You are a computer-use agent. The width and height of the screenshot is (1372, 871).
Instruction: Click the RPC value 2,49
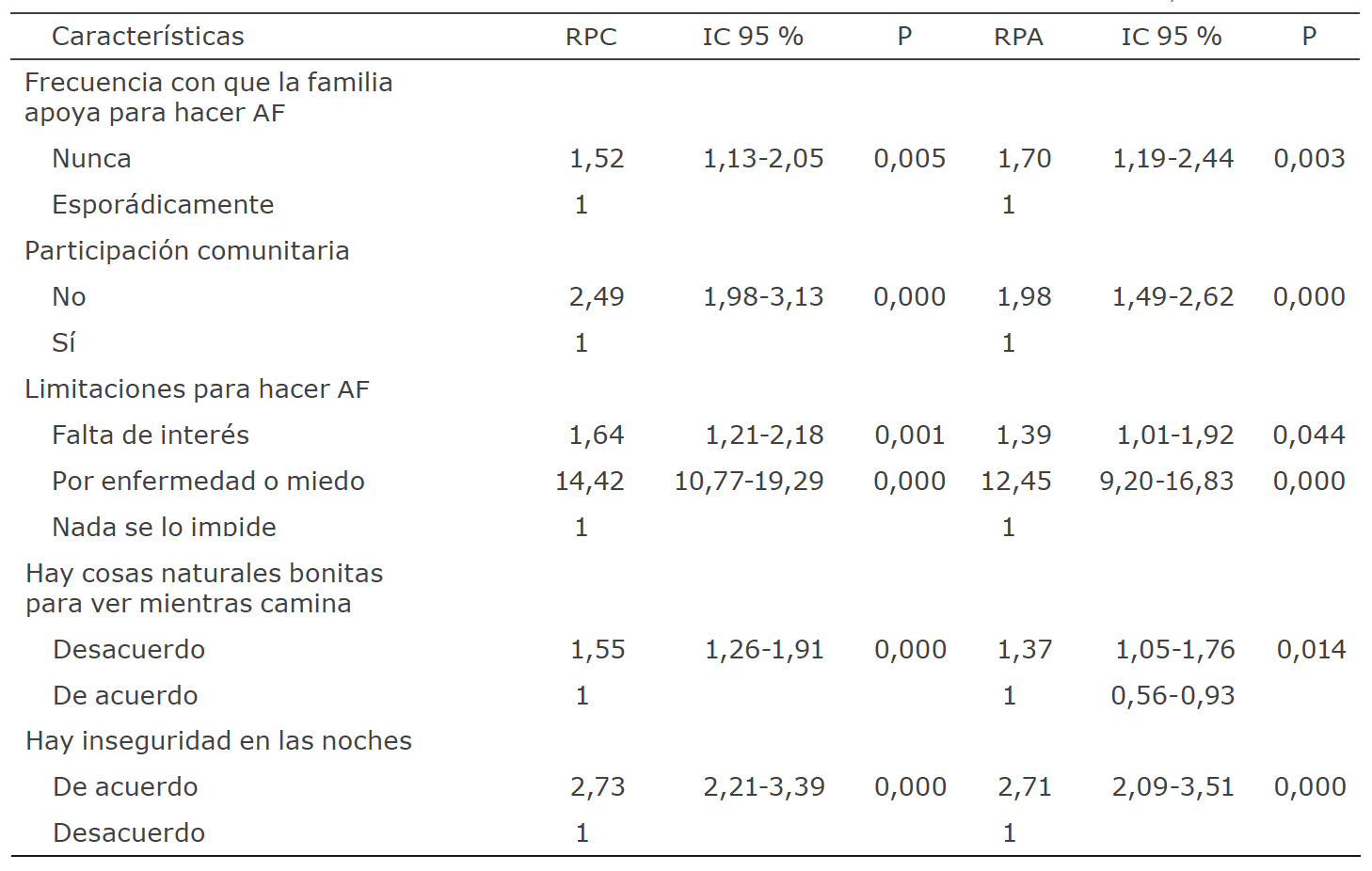[x=597, y=297]
